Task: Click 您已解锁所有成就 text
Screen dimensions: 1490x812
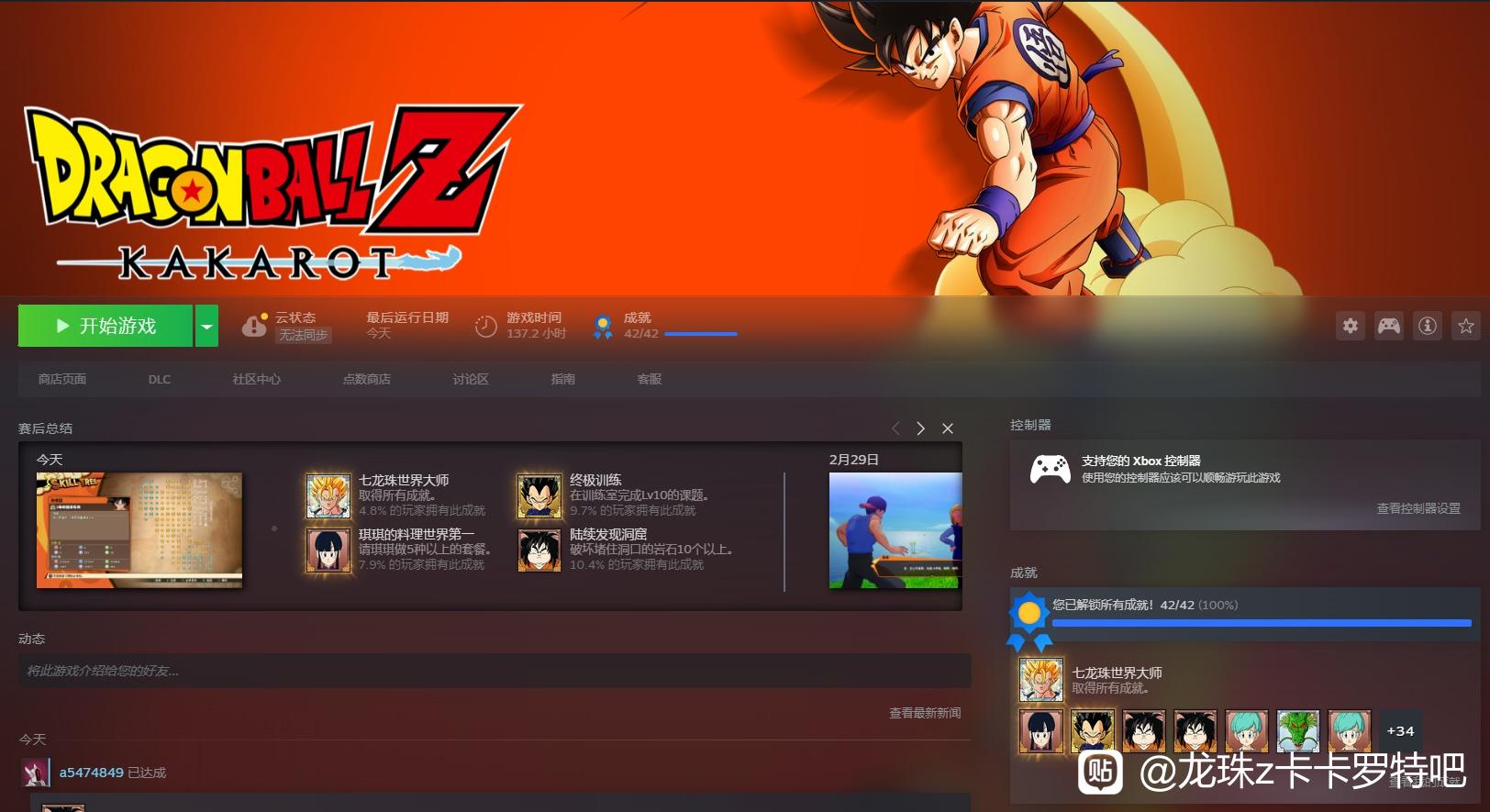Action: [x=1103, y=605]
